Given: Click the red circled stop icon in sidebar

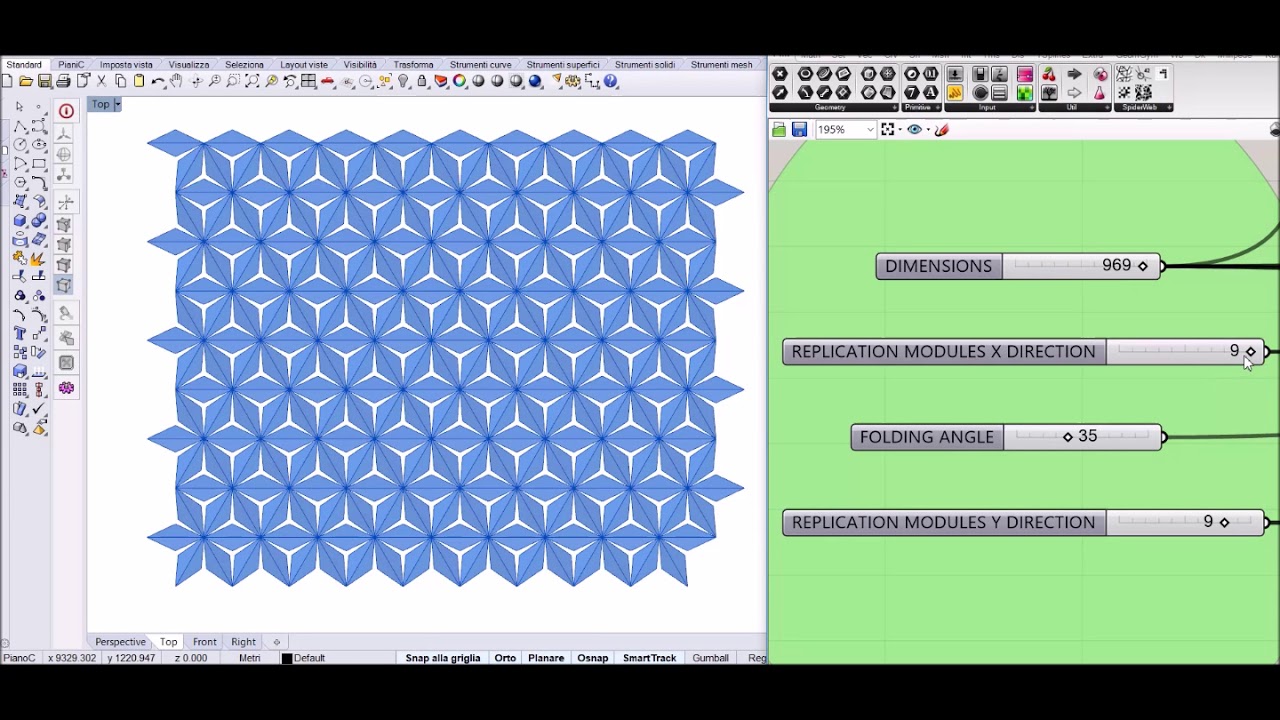Looking at the screenshot, I should click(x=66, y=111).
